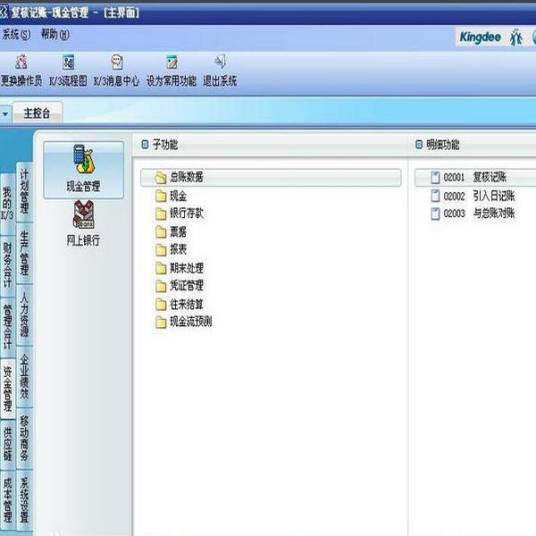Select the 成本管理 side tab

(8, 500)
